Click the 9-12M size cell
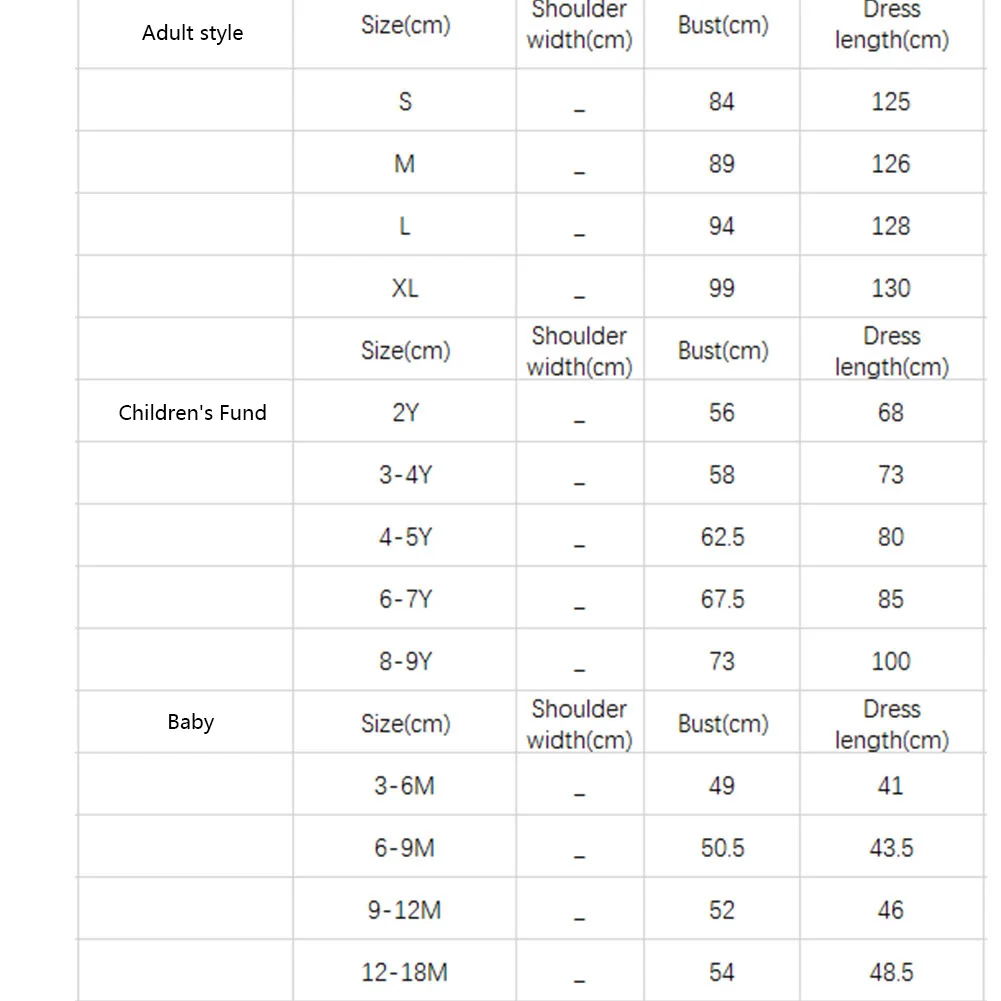Image resolution: width=1001 pixels, height=1001 pixels. click(x=405, y=910)
